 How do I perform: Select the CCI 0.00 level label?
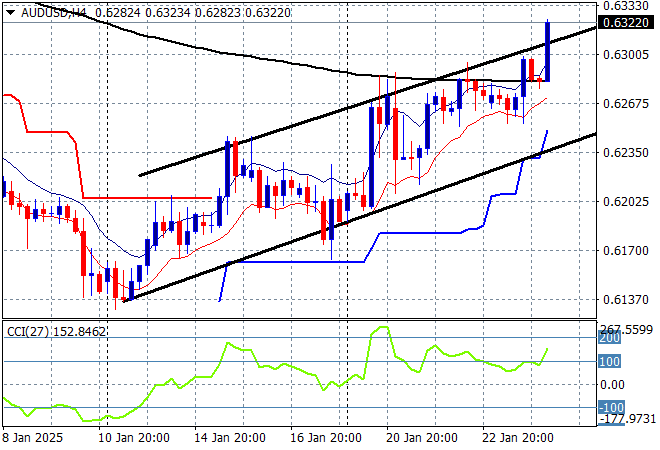(x=612, y=384)
